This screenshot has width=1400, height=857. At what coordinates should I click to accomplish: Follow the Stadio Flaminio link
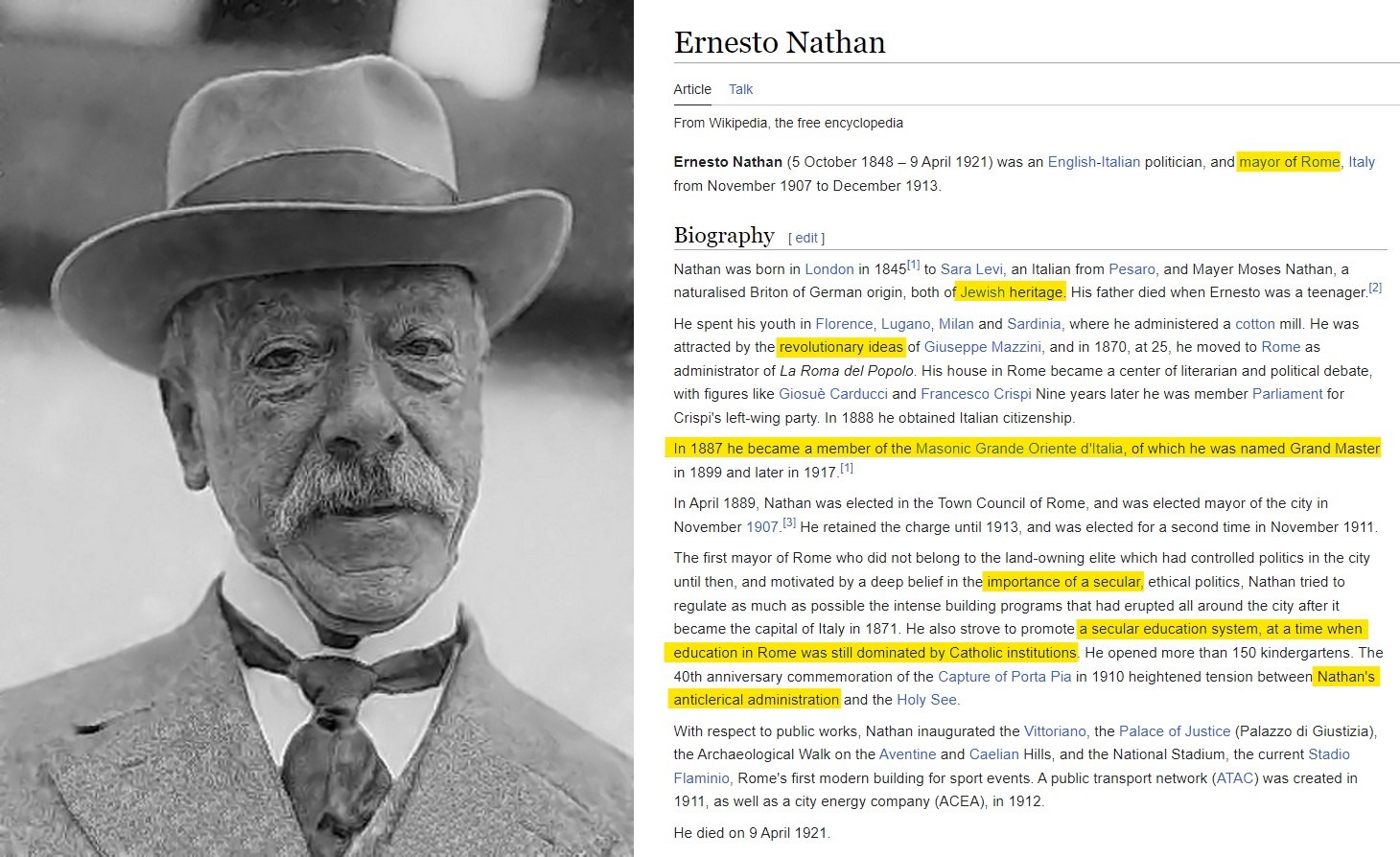pyautogui.click(x=1329, y=754)
